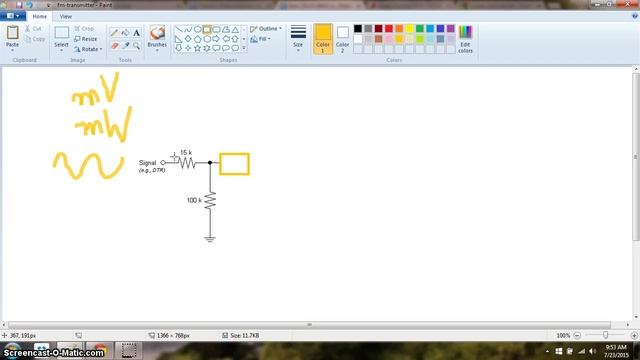This screenshot has width=640, height=360.
Task: Pick the black color swatch
Action: 358,29
